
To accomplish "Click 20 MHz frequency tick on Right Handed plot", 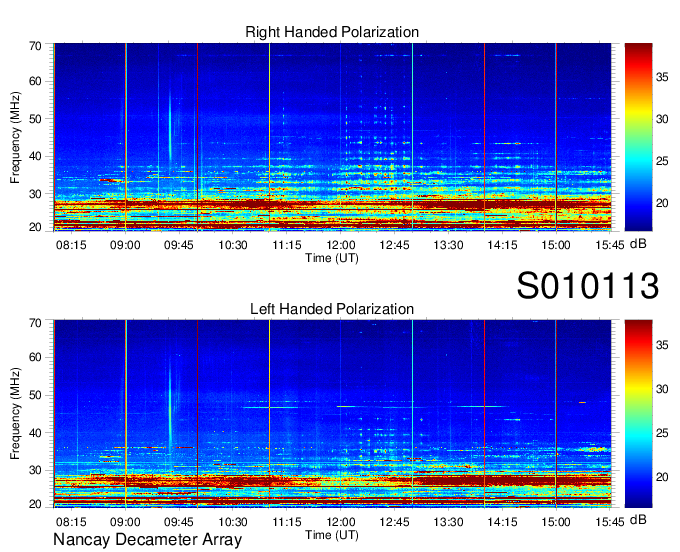I will click(35, 227).
